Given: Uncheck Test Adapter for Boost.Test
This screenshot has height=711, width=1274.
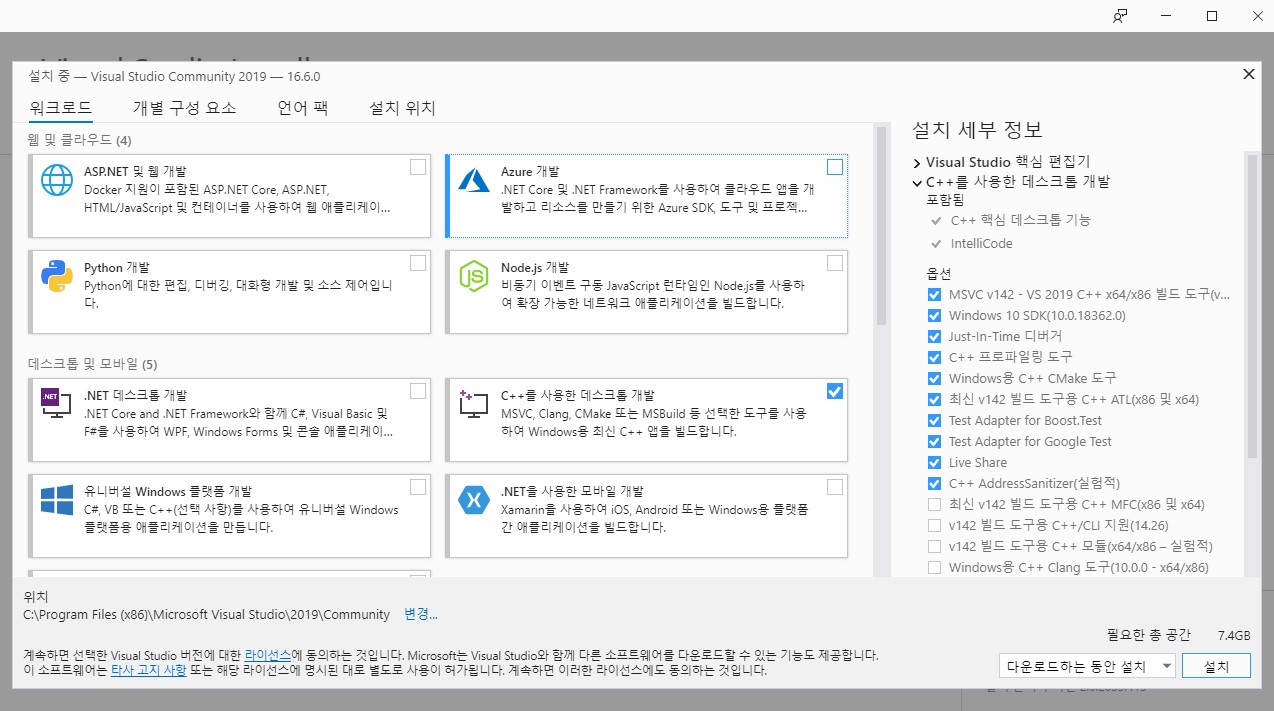Looking at the screenshot, I should coord(934,420).
